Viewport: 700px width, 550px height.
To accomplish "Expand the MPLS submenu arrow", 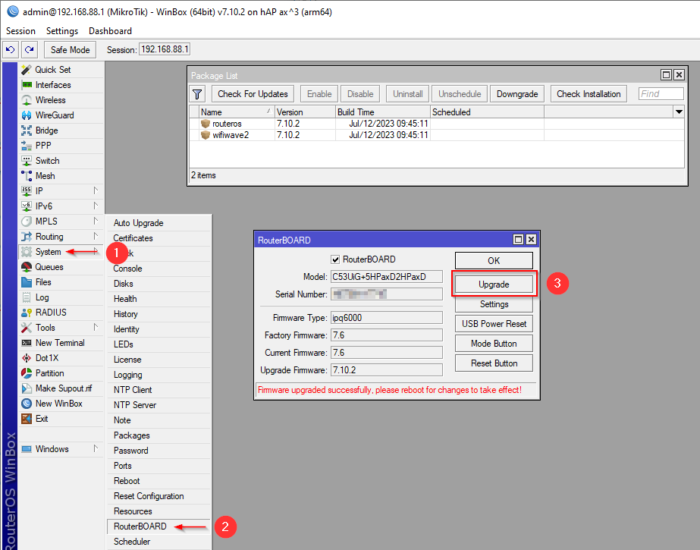I will 95,221.
